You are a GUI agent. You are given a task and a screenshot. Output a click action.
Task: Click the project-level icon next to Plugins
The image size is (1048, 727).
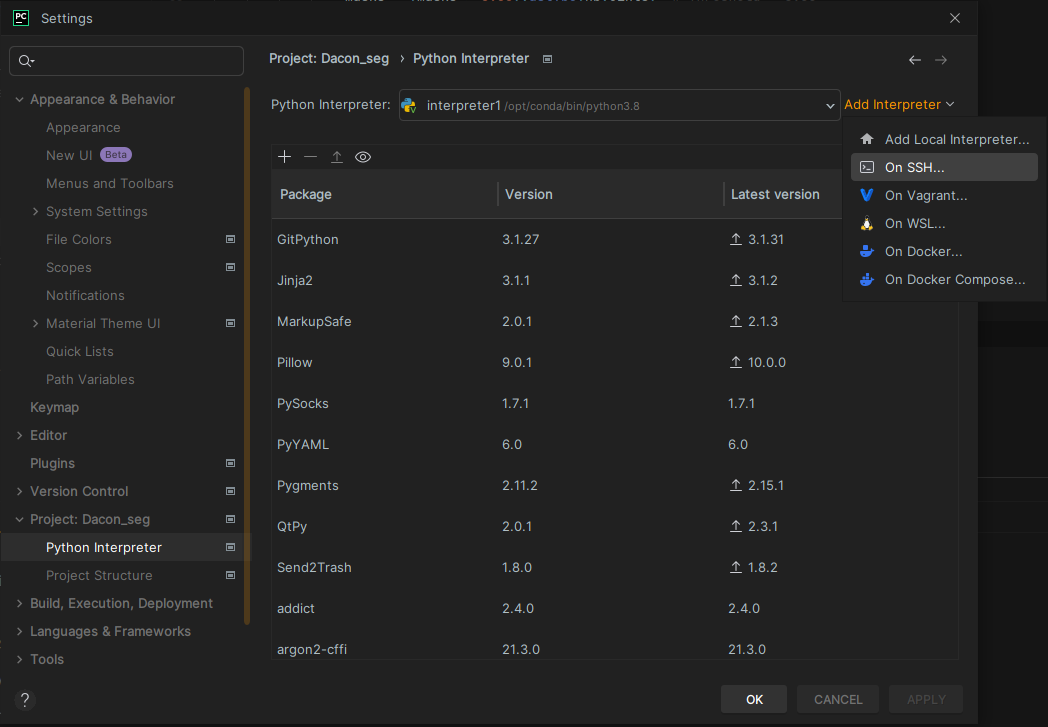pyautogui.click(x=231, y=463)
